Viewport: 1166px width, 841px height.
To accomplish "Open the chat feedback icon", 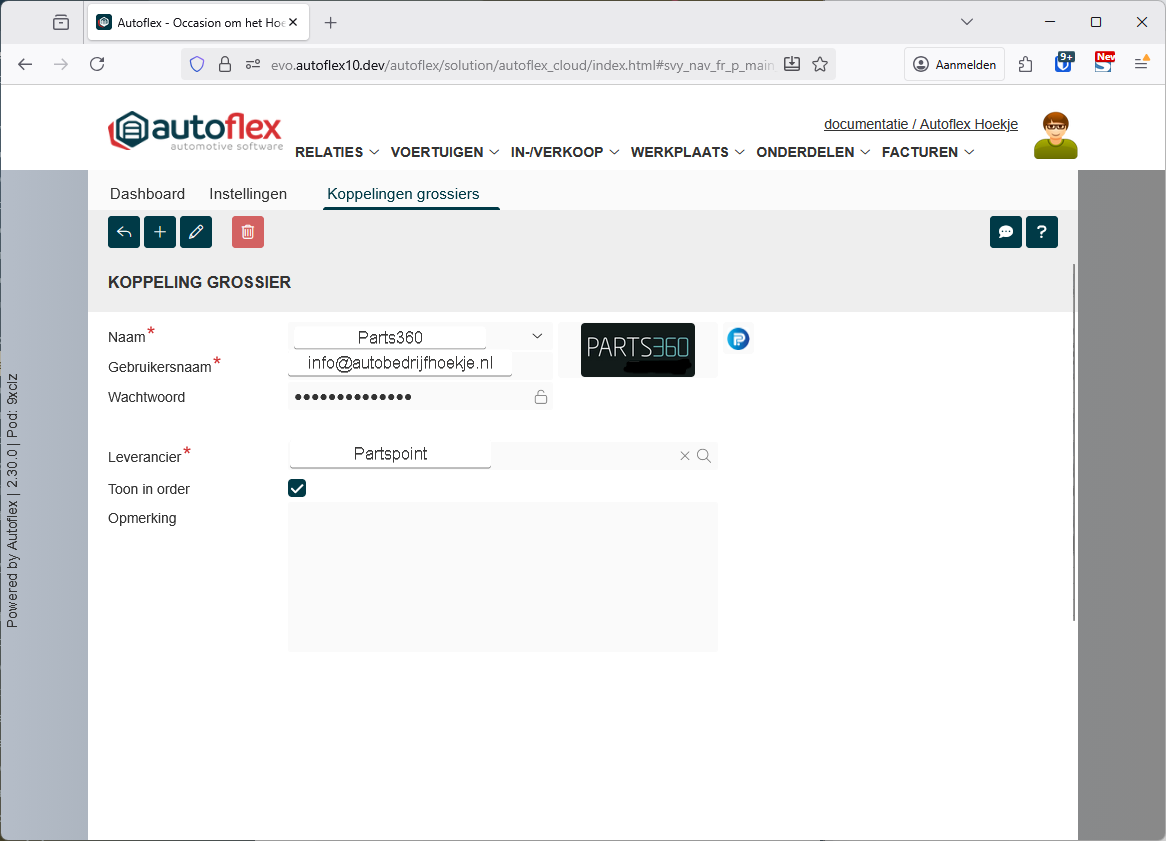I will click(1006, 232).
